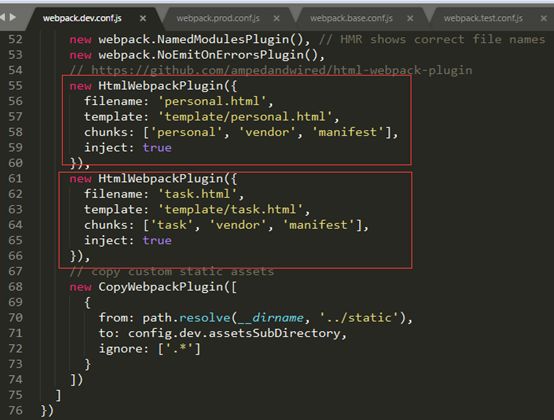This screenshot has height=420, width=554.
Task: Click the 'template/task.html' string
Action: 230,209
